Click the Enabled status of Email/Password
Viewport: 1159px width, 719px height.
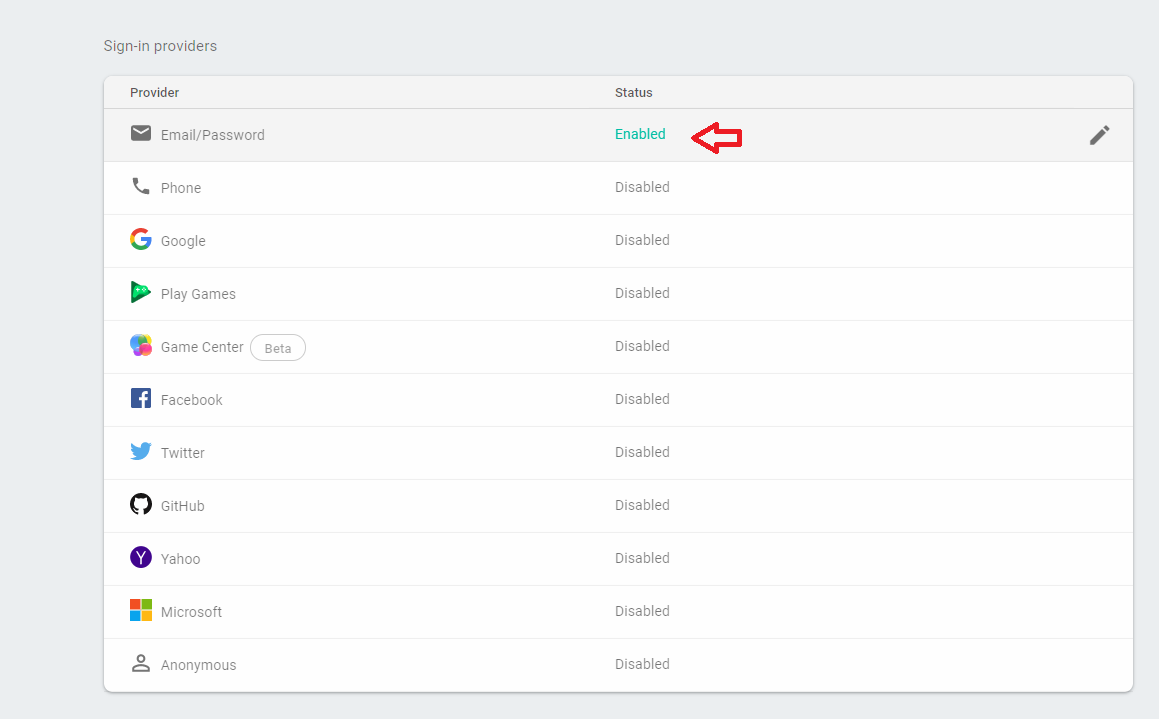(640, 134)
